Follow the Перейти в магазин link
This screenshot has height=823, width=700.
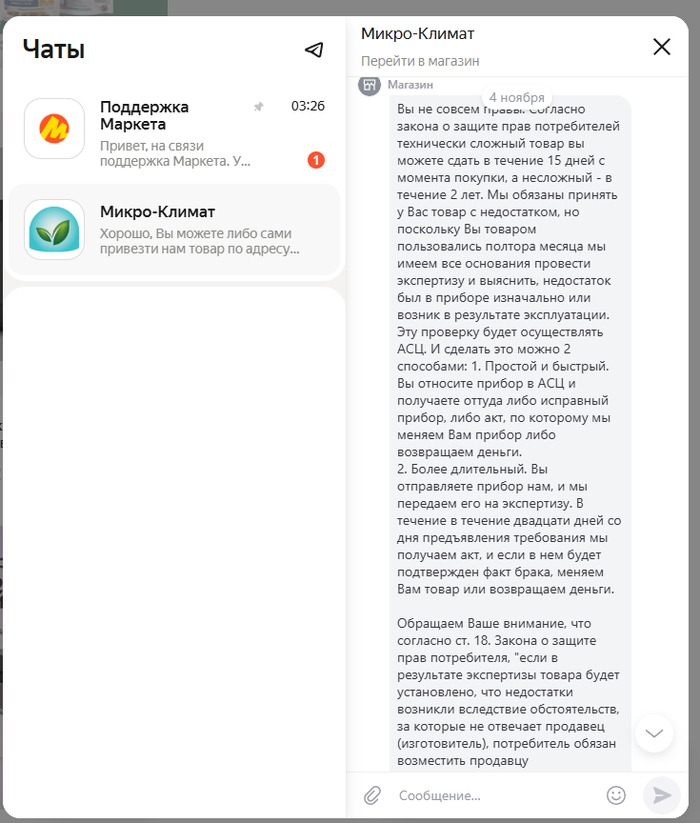point(420,61)
